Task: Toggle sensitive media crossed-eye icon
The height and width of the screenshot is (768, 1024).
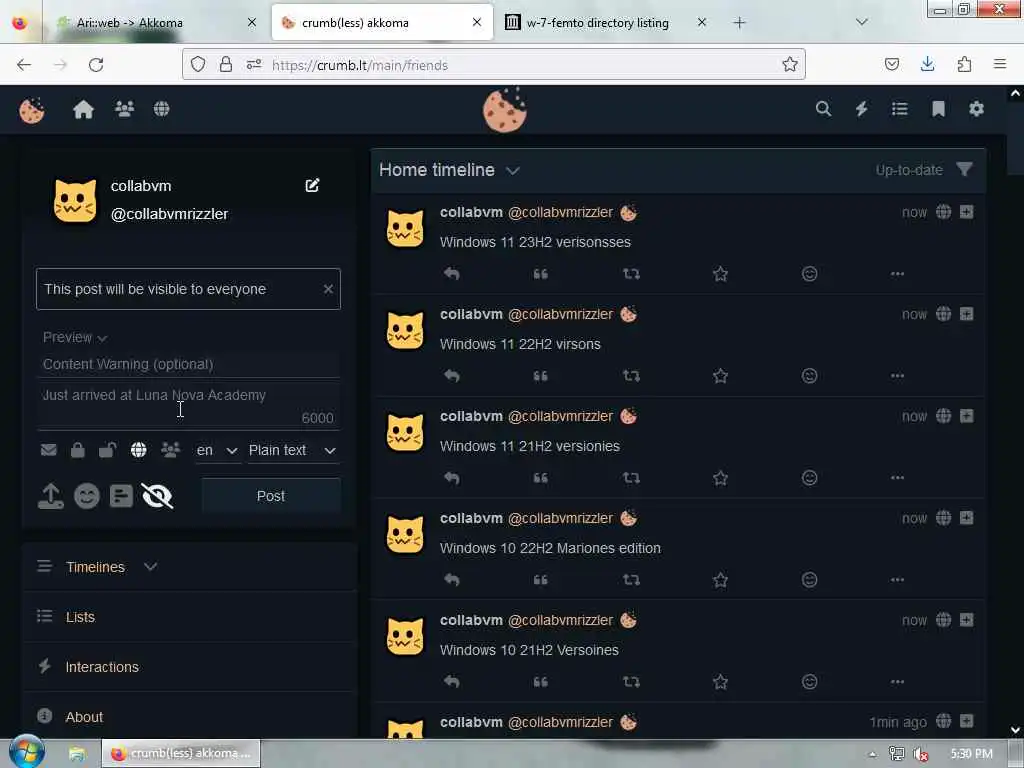Action: [x=157, y=496]
